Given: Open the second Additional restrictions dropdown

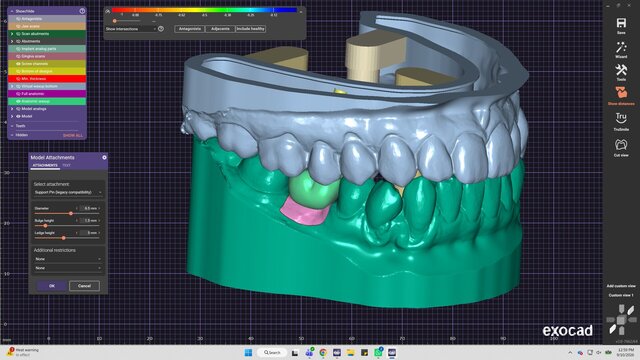Looking at the screenshot, I should 68,268.
